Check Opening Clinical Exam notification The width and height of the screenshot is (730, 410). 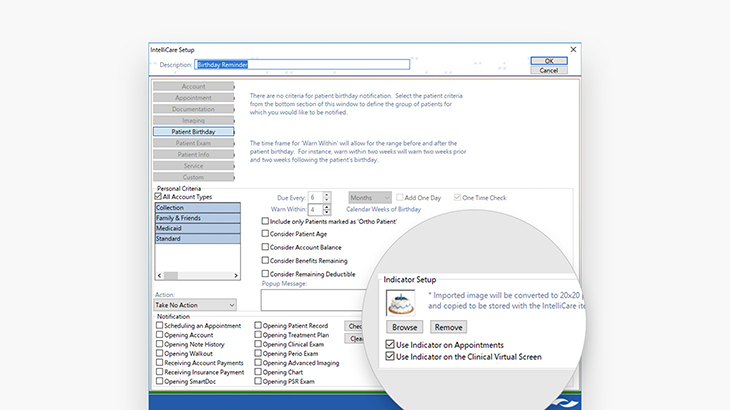tap(257, 344)
